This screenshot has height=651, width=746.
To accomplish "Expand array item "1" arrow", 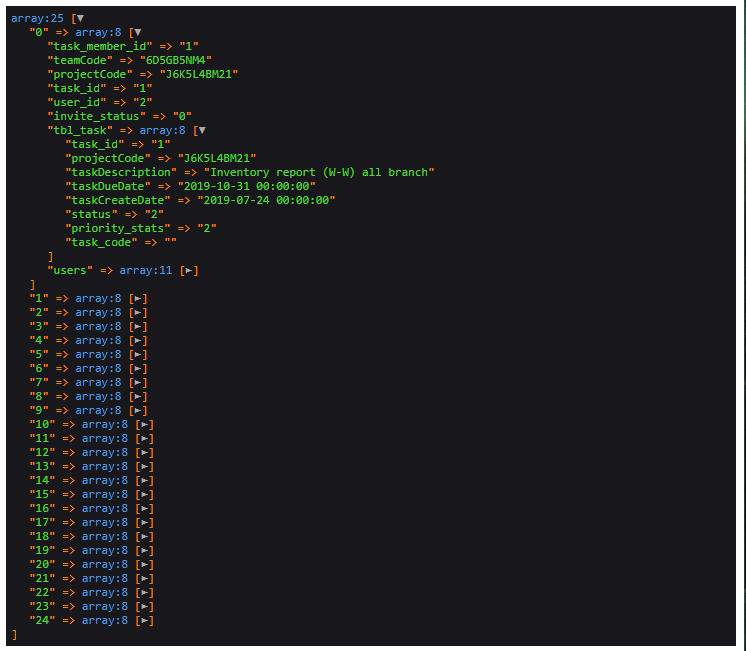I will [140, 298].
